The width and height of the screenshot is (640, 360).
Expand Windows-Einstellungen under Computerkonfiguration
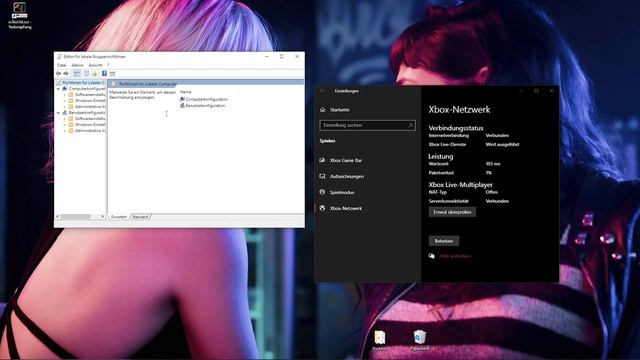coord(64,100)
